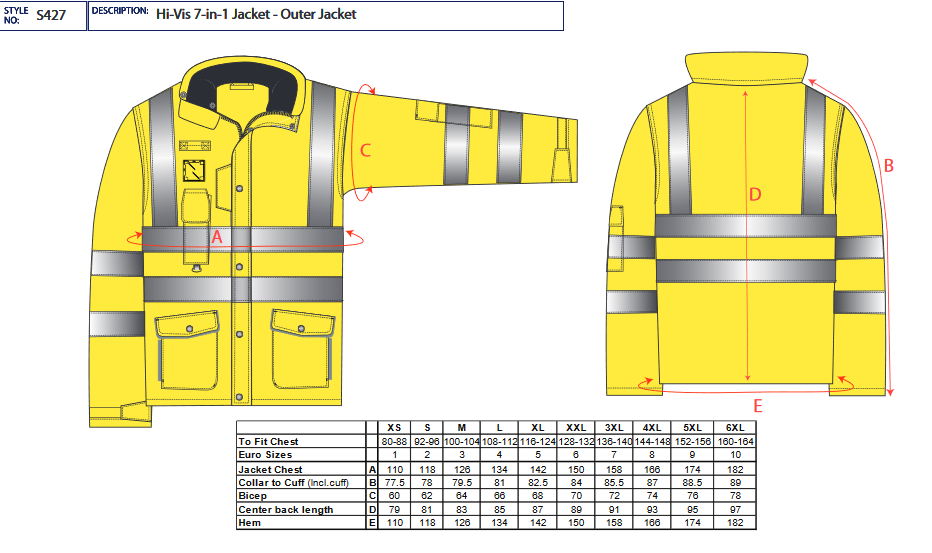This screenshot has width=932, height=553.
Task: Click the red letter C beside the sleeve
Action: pos(366,150)
